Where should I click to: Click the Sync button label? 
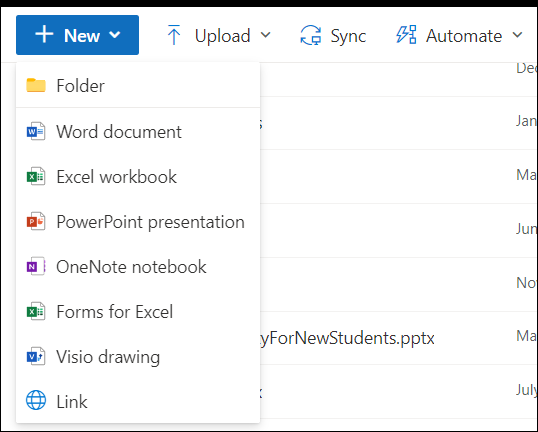pyautogui.click(x=348, y=36)
